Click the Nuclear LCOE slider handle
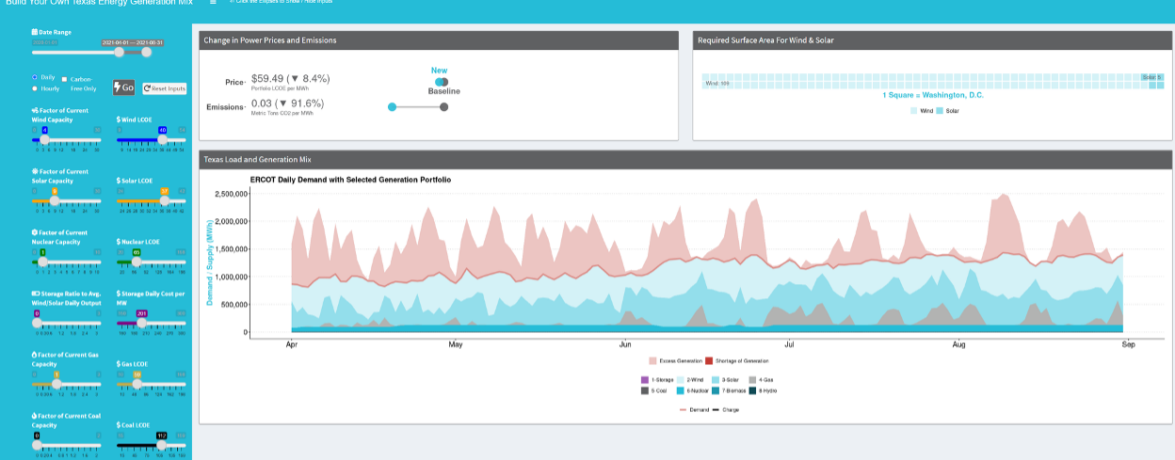1175x460 pixels. [136, 262]
